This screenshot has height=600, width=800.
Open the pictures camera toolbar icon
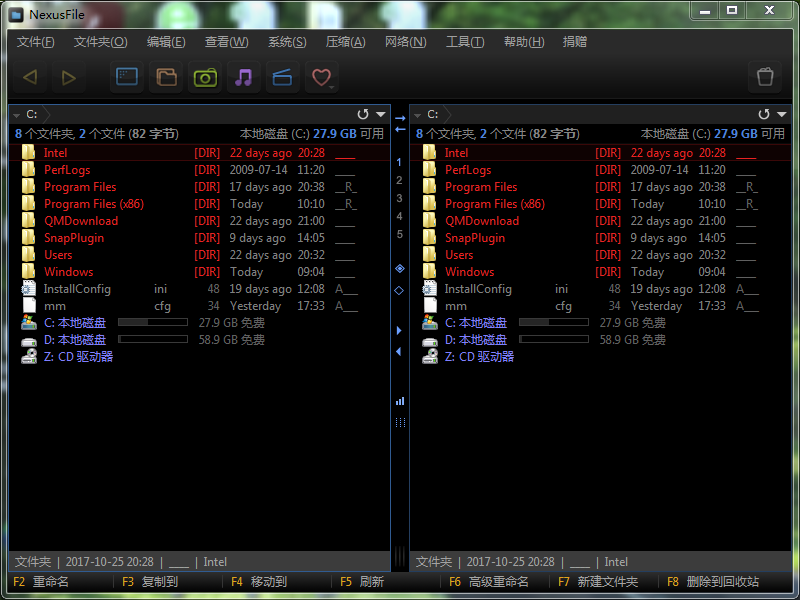[x=205, y=78]
